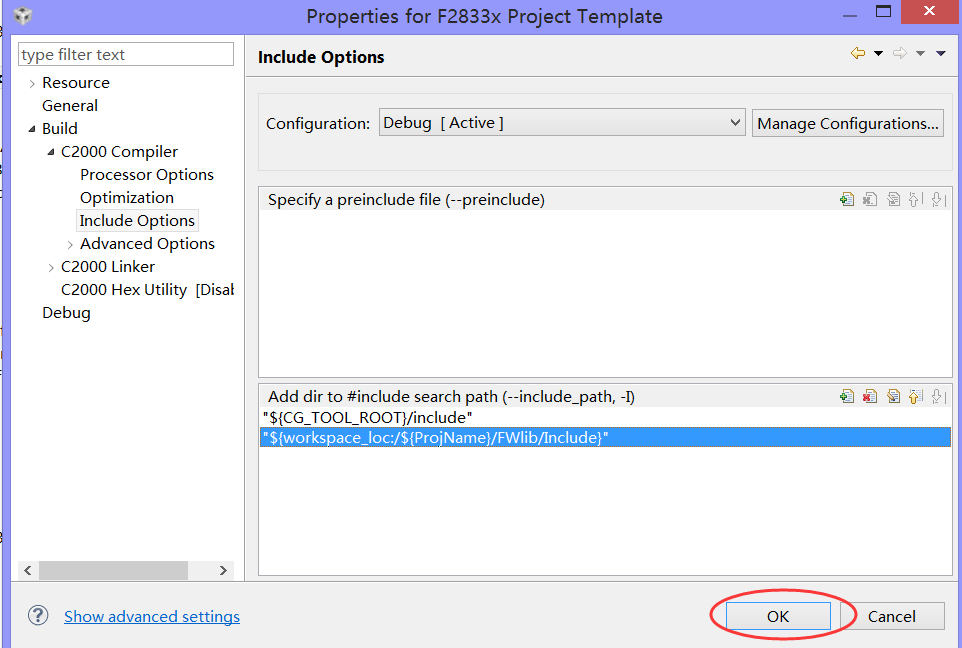Image resolution: width=962 pixels, height=648 pixels.
Task: Click forward navigation arrow in header
Action: pos(900,54)
